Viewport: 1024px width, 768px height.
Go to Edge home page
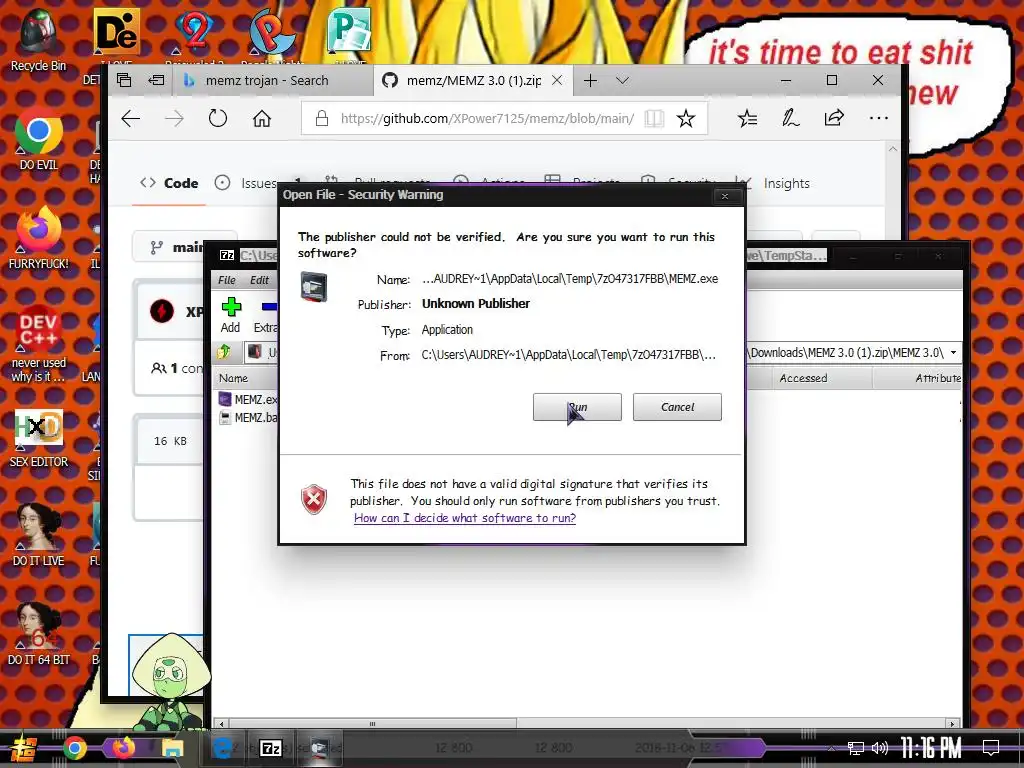point(262,118)
